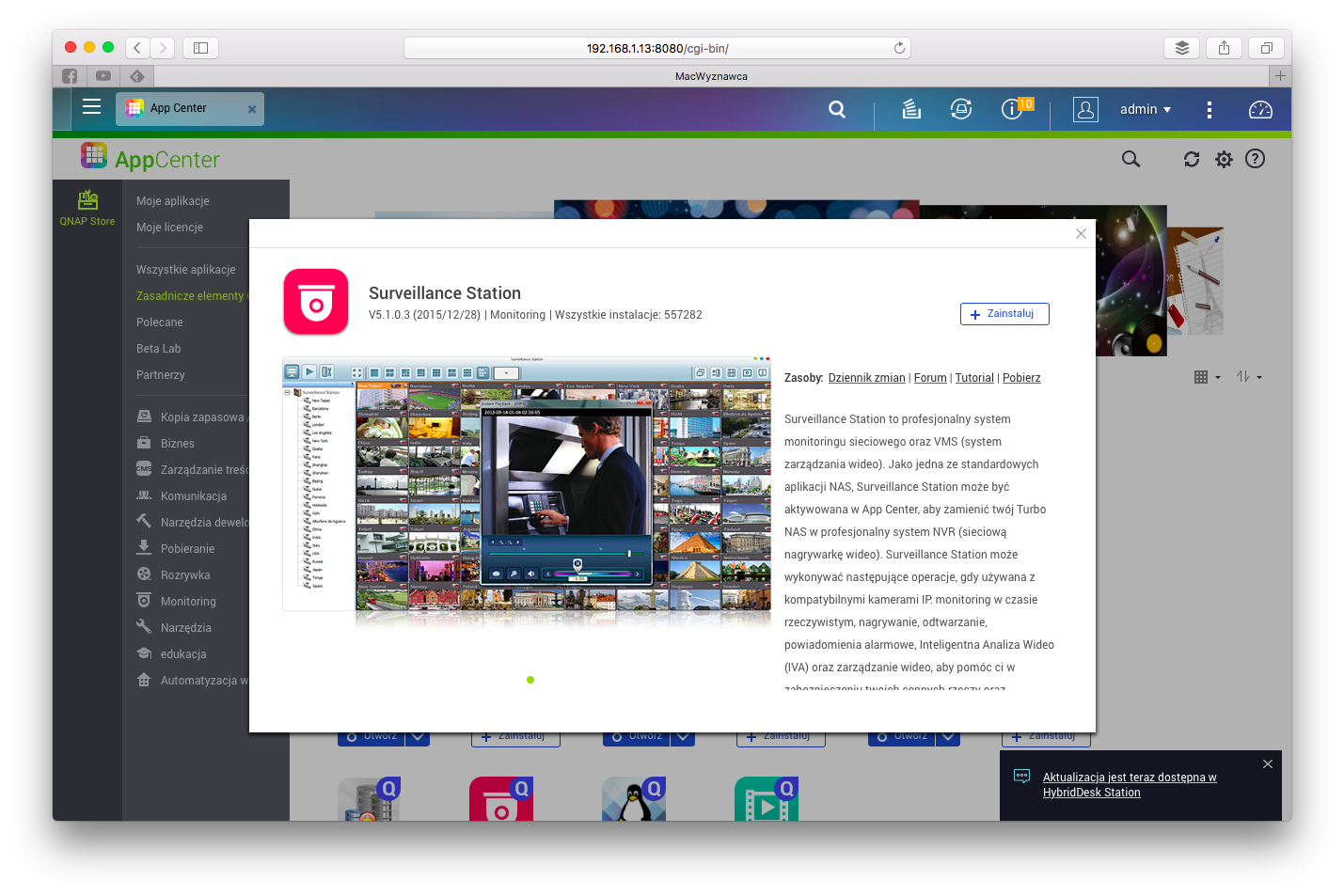Screen dimensions: 1344x896
Task: Select the Pobieranie category
Action: [176, 548]
